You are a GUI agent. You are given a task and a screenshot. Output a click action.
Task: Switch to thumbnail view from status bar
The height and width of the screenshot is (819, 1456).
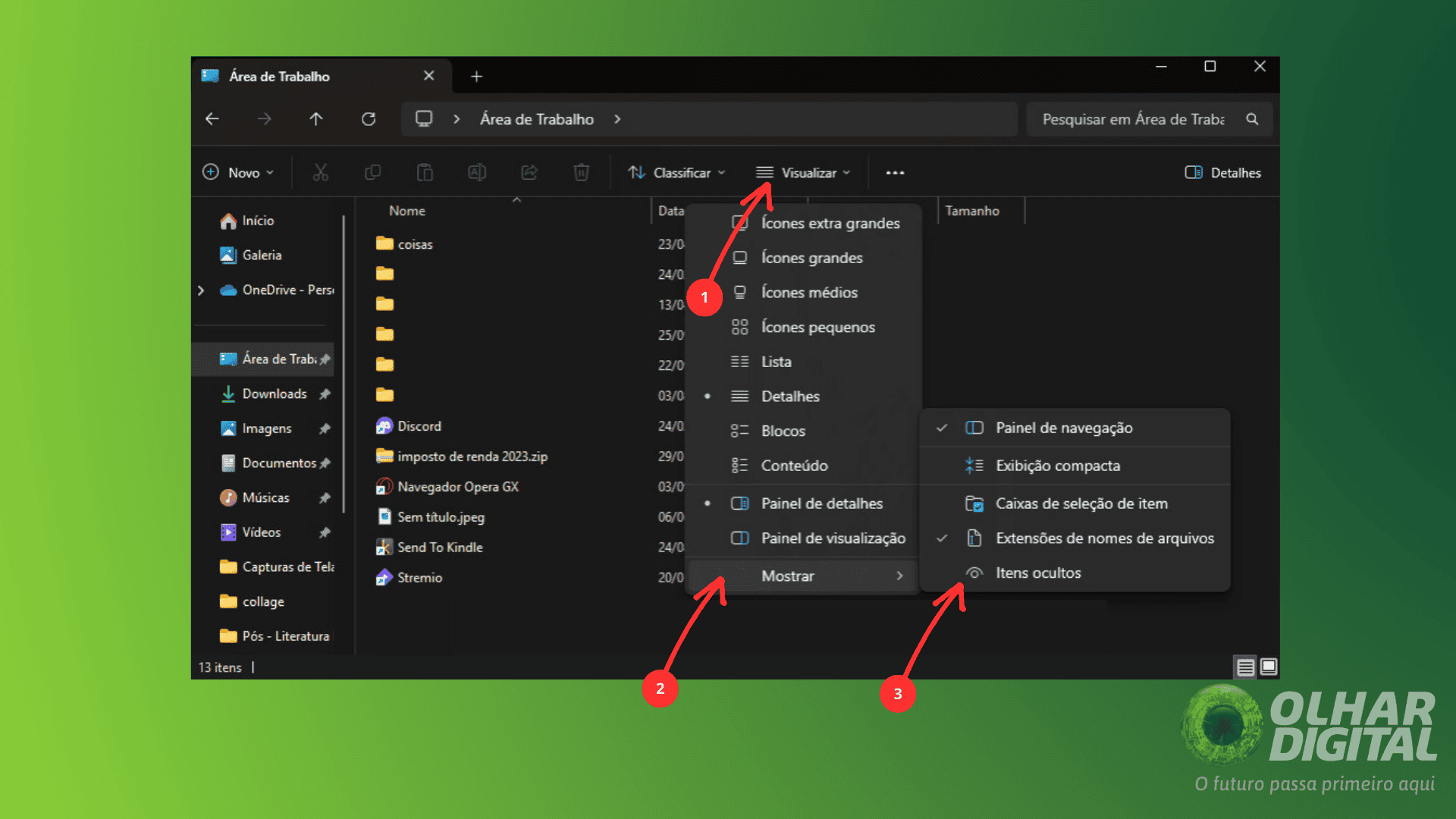pos(1268,667)
